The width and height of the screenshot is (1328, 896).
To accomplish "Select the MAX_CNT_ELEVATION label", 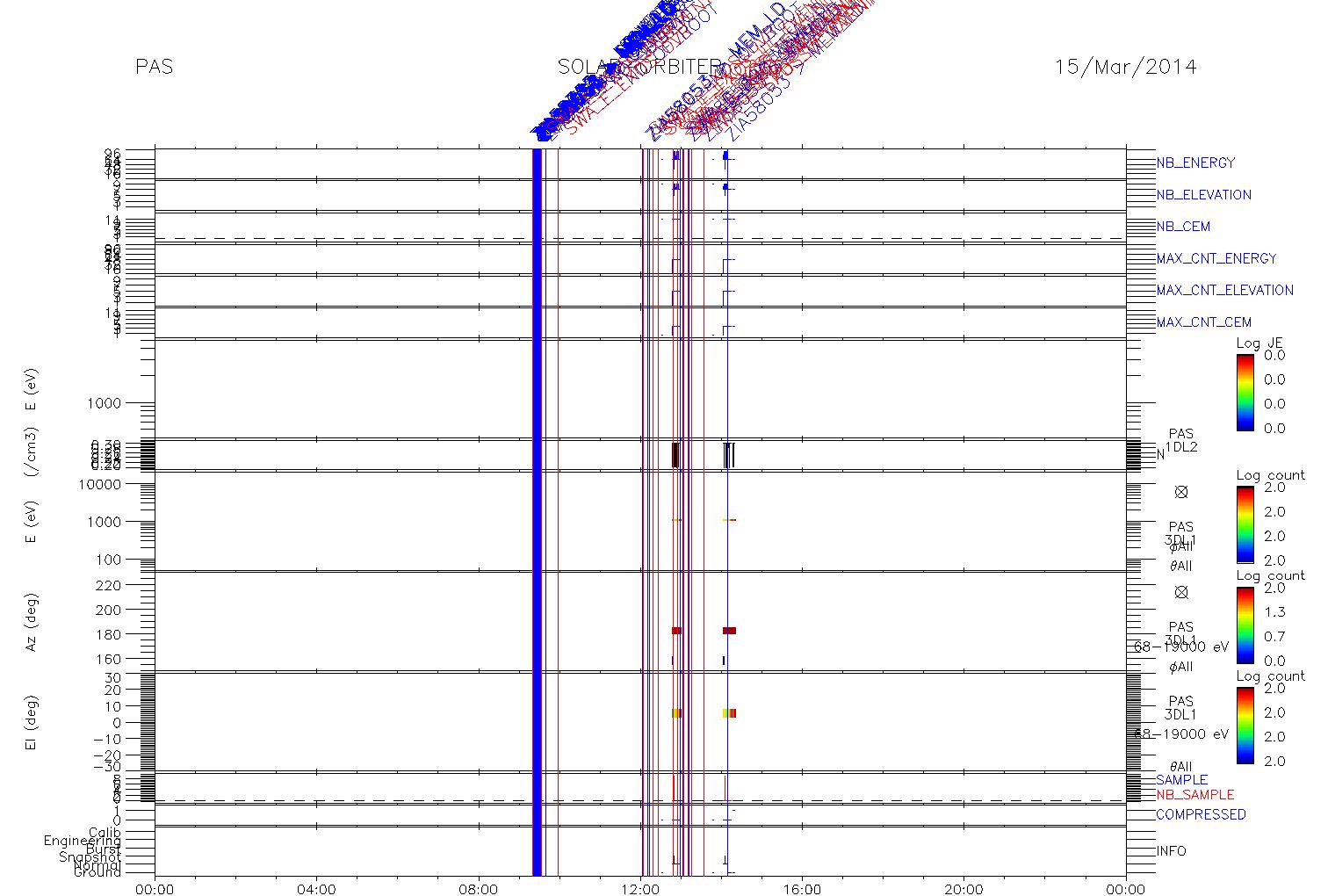I will [x=1224, y=290].
